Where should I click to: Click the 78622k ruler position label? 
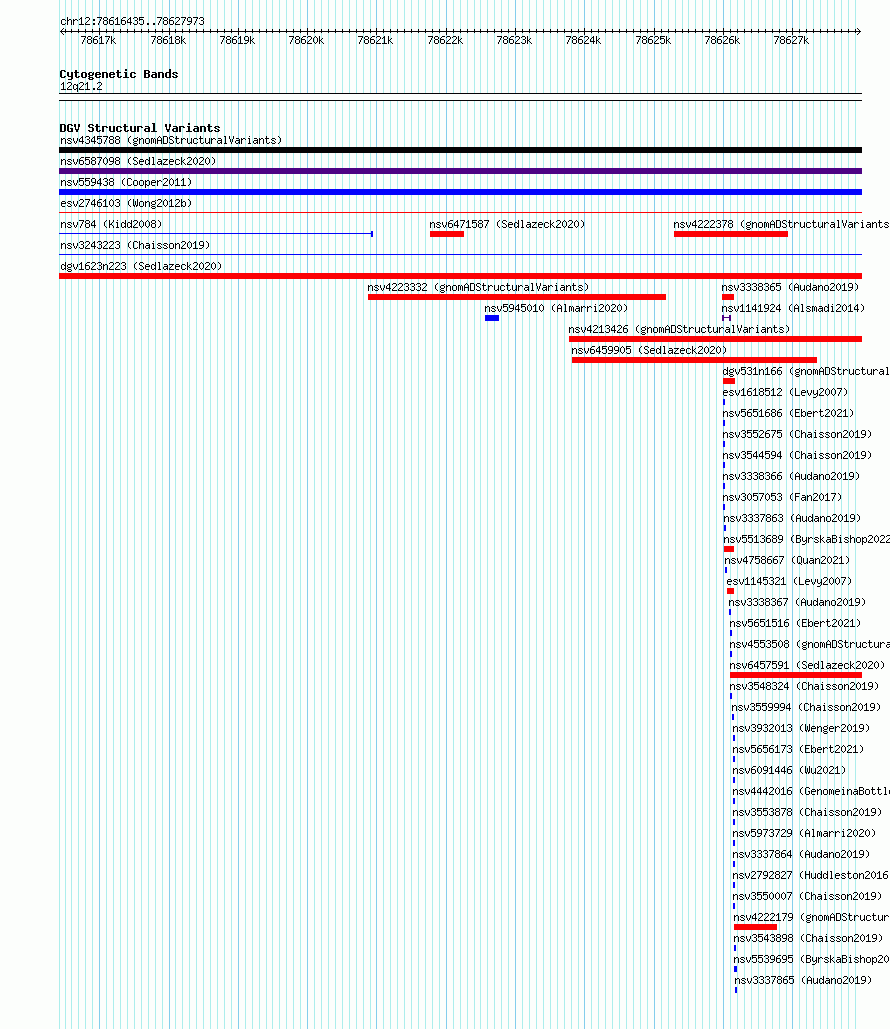tap(445, 41)
